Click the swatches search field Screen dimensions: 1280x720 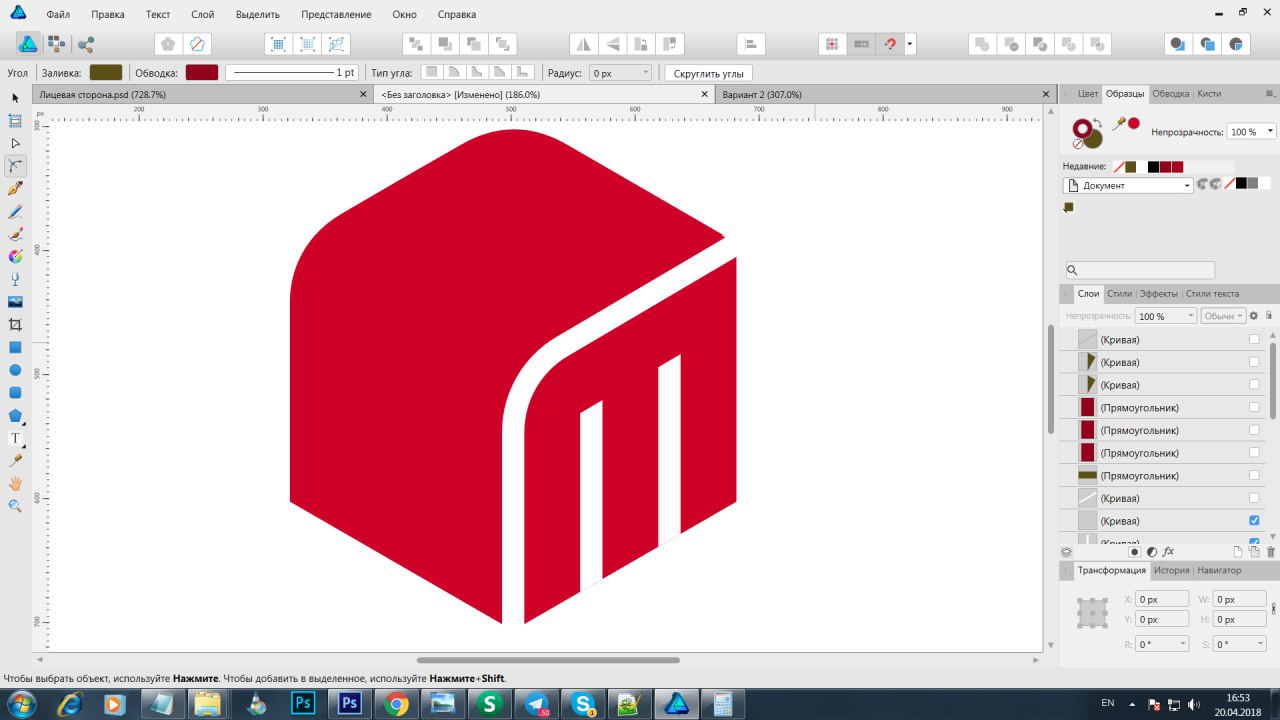[1140, 270]
